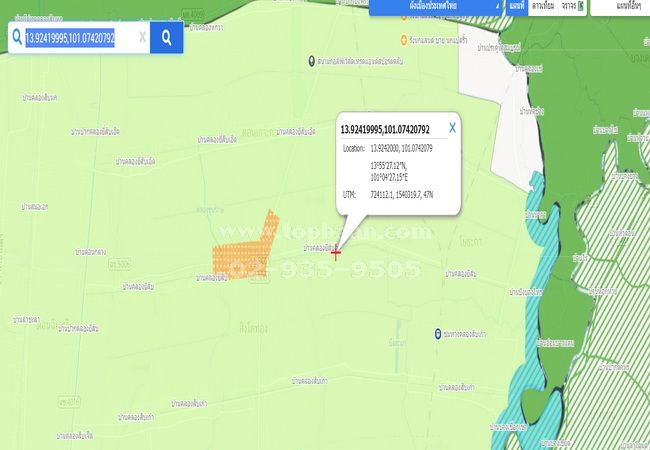Click the traffic indicator icon next to จราจร
This screenshot has height=450, width=650.
[582, 6]
